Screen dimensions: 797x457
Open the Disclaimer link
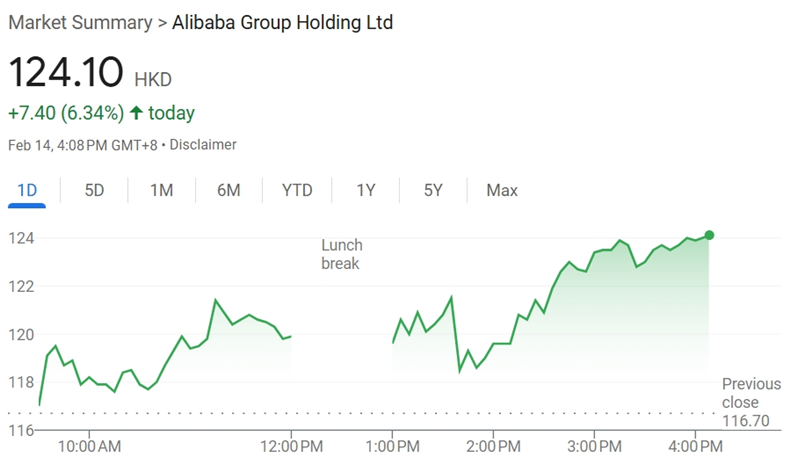(x=203, y=145)
